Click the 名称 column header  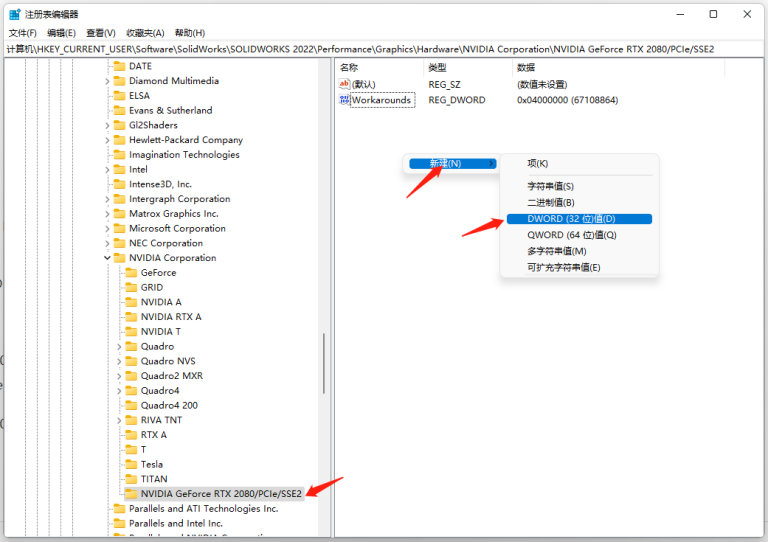tap(379, 68)
